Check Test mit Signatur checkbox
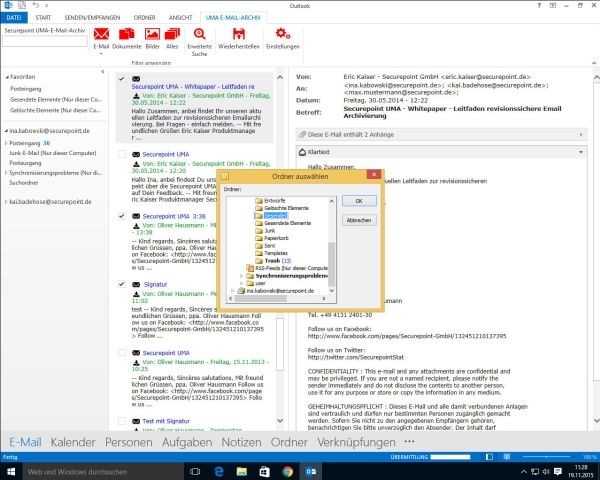Image resolution: width=600 pixels, height=480 pixels. (122, 421)
